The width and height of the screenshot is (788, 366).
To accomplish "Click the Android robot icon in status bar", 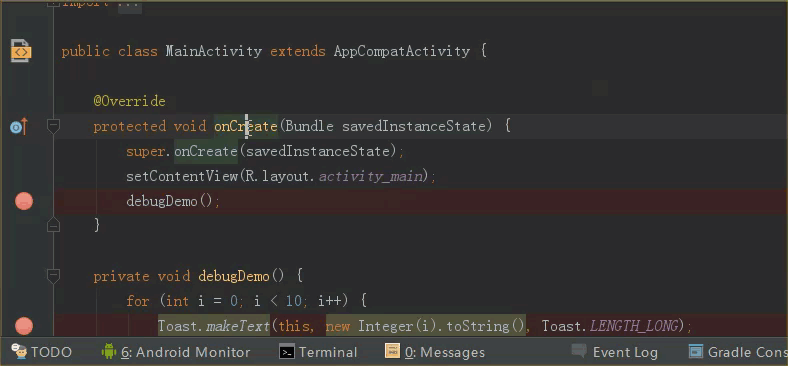I will coord(109,351).
